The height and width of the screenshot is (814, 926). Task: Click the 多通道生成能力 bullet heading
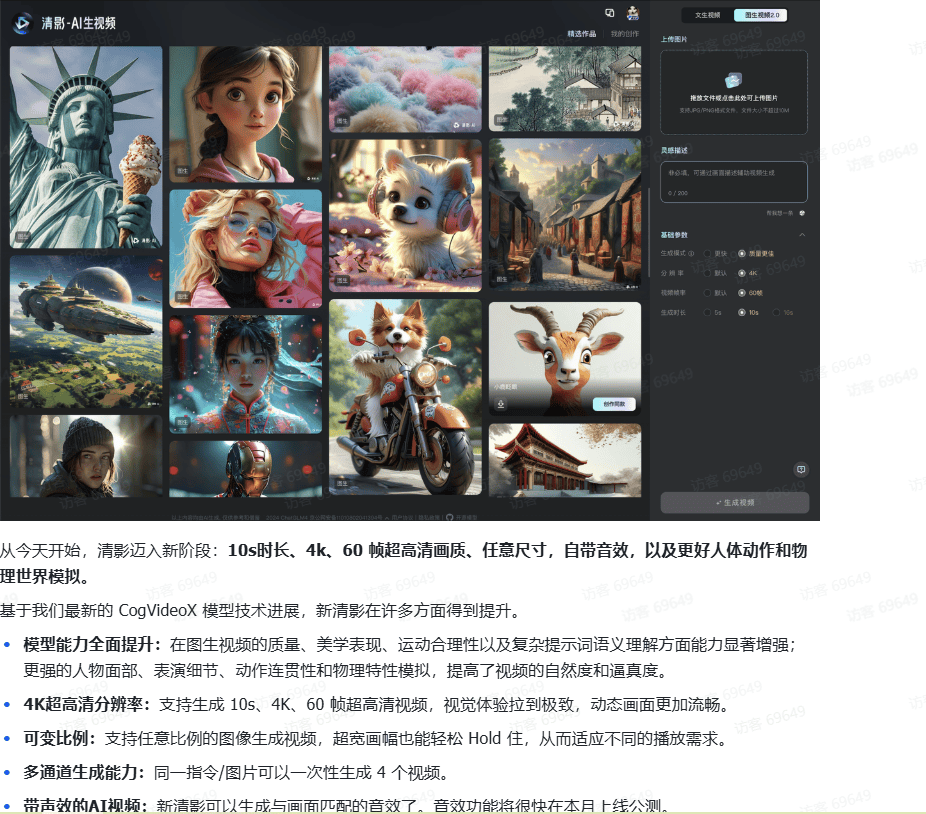(84, 772)
